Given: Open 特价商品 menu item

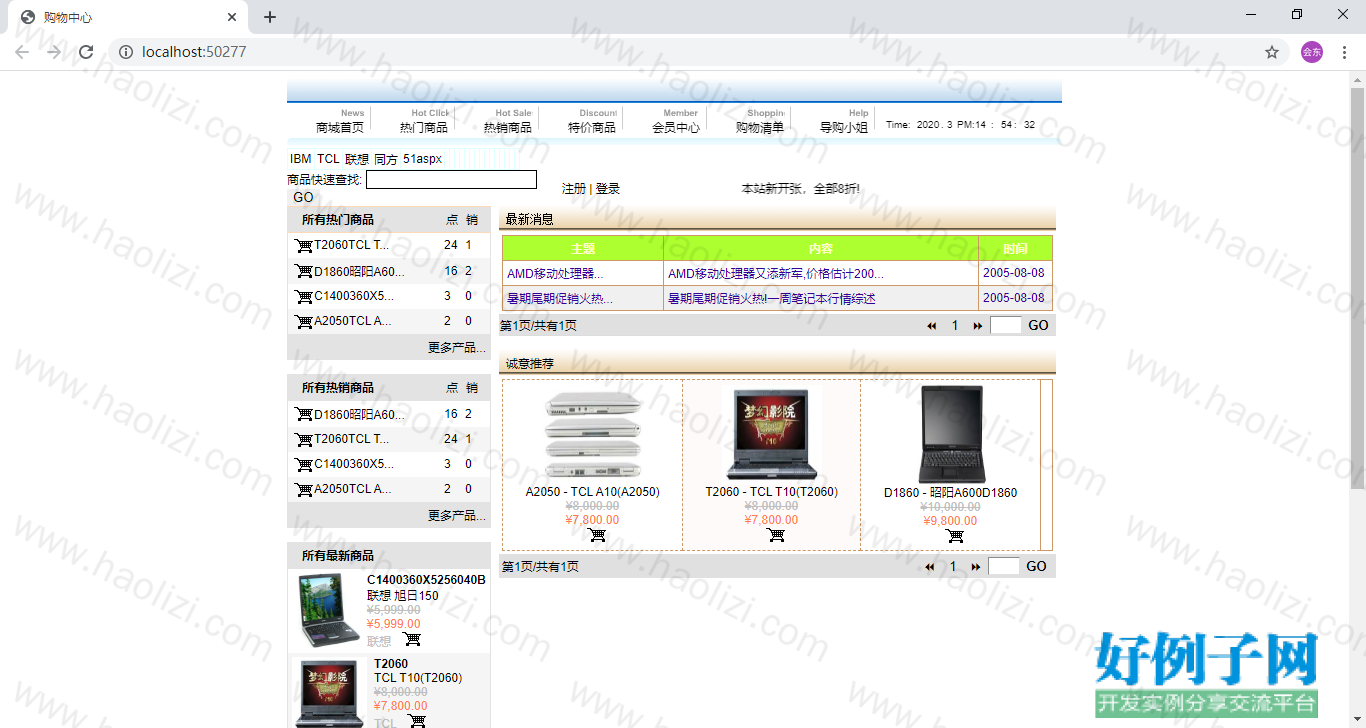Looking at the screenshot, I should [592, 127].
